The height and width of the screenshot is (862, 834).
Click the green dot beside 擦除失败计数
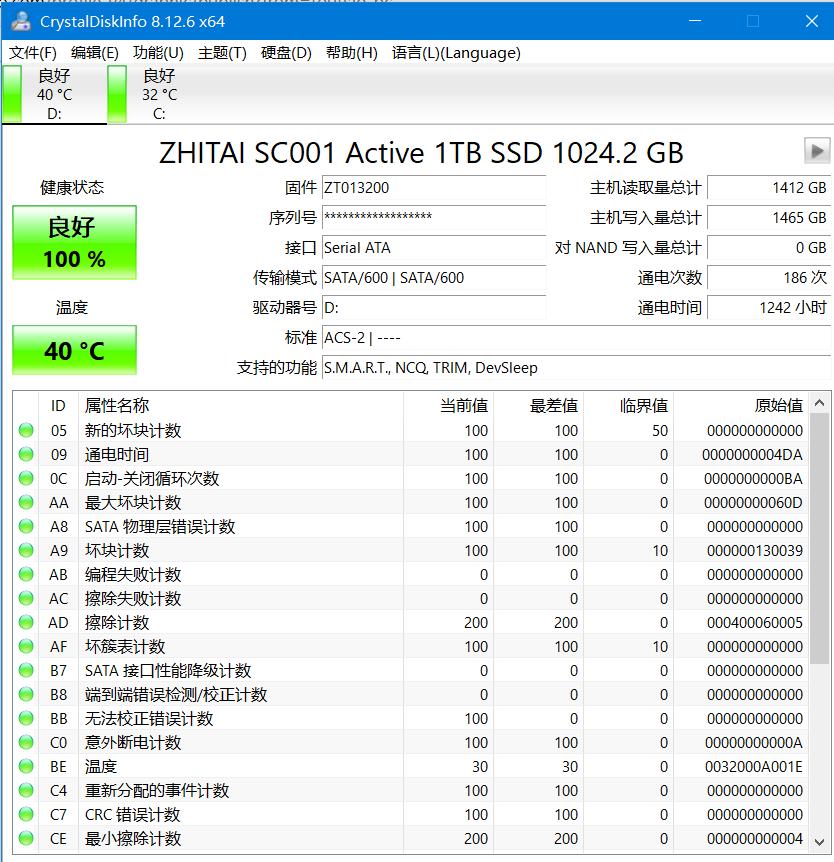point(28,599)
